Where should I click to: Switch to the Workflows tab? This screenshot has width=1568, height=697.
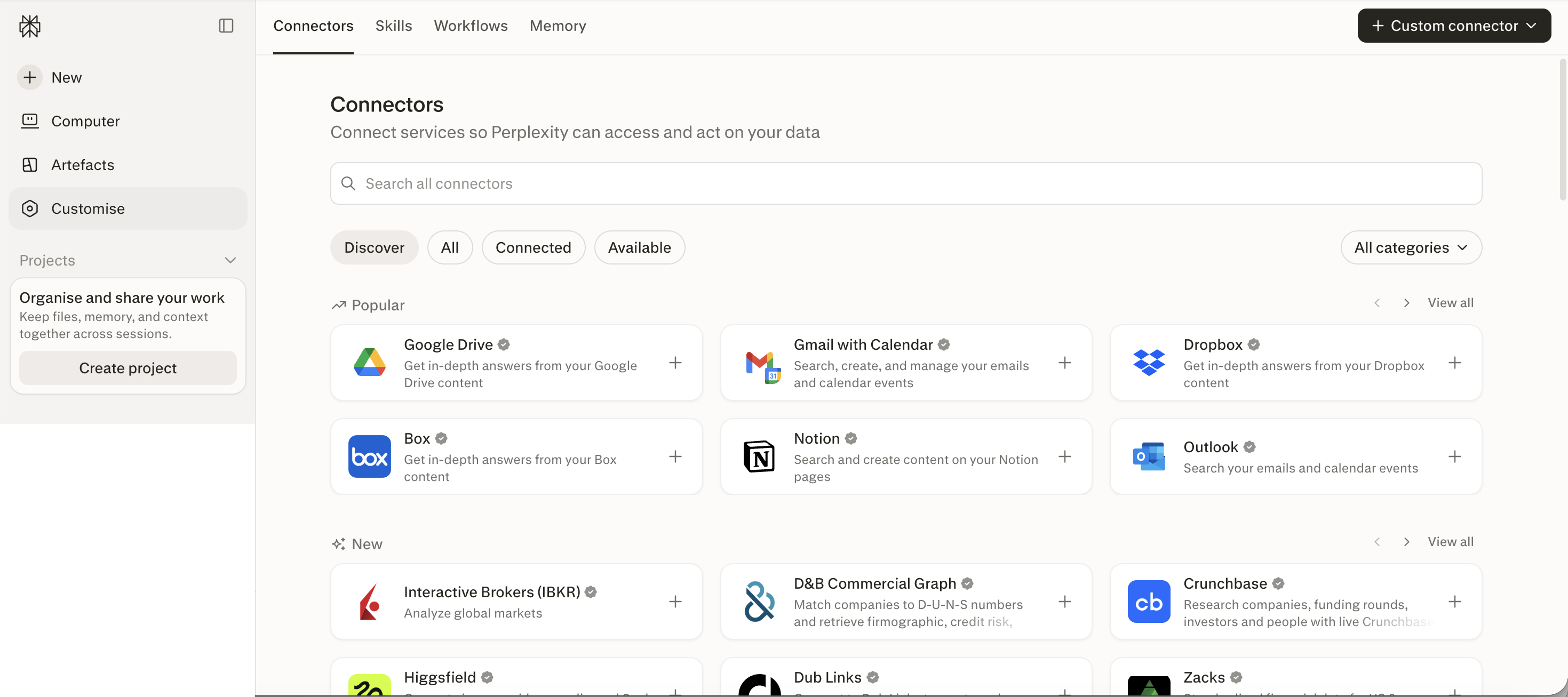tap(471, 26)
